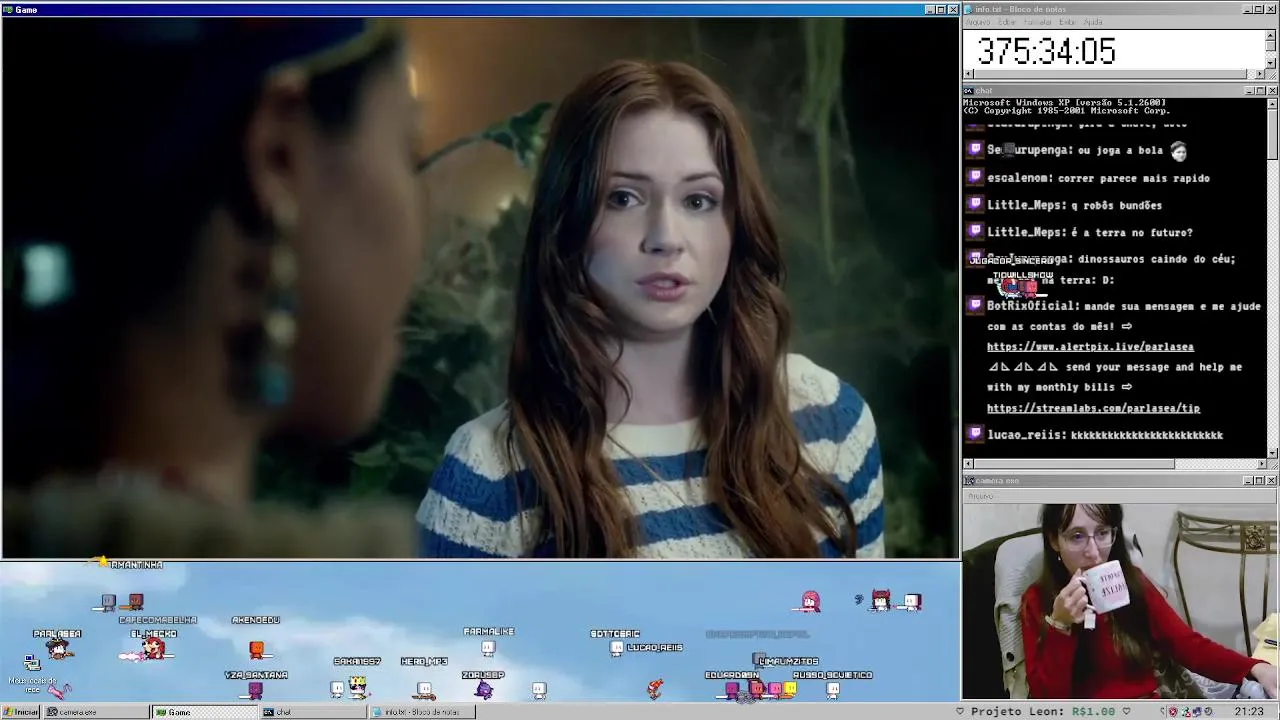Open the Exibir menu in Notepad

tap(1067, 22)
